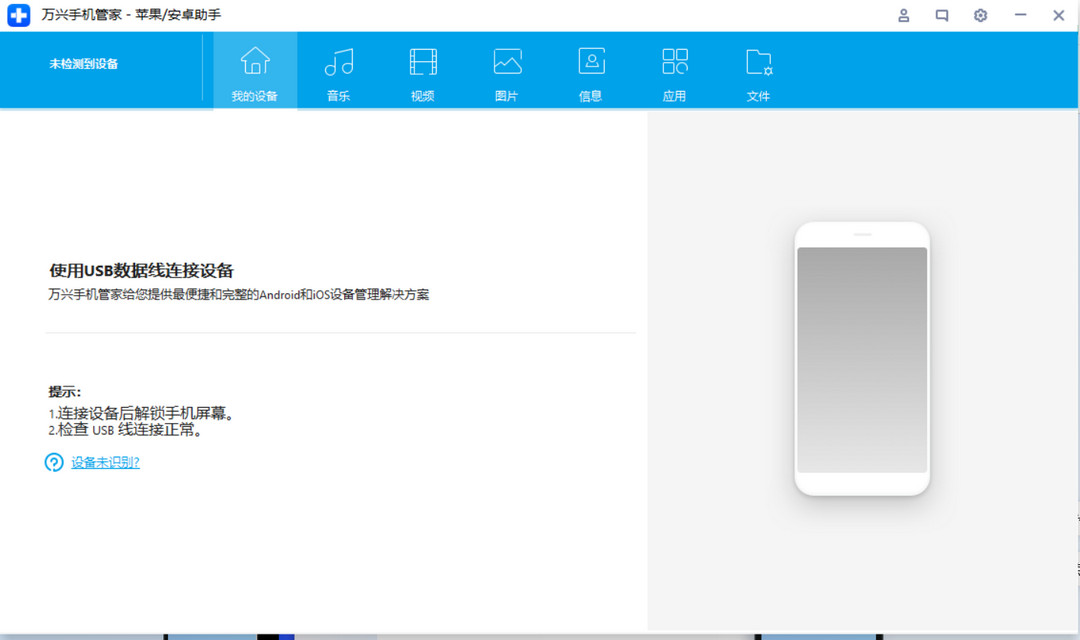Open the settings gear icon
The height and width of the screenshot is (640, 1080).
[980, 15]
